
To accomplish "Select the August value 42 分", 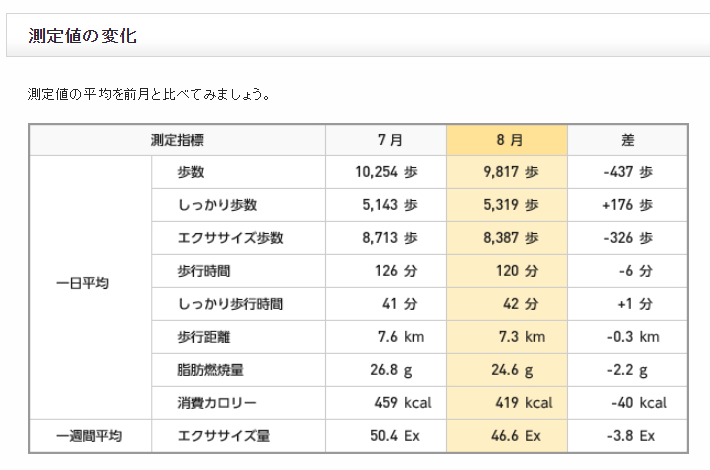I will click(521, 304).
